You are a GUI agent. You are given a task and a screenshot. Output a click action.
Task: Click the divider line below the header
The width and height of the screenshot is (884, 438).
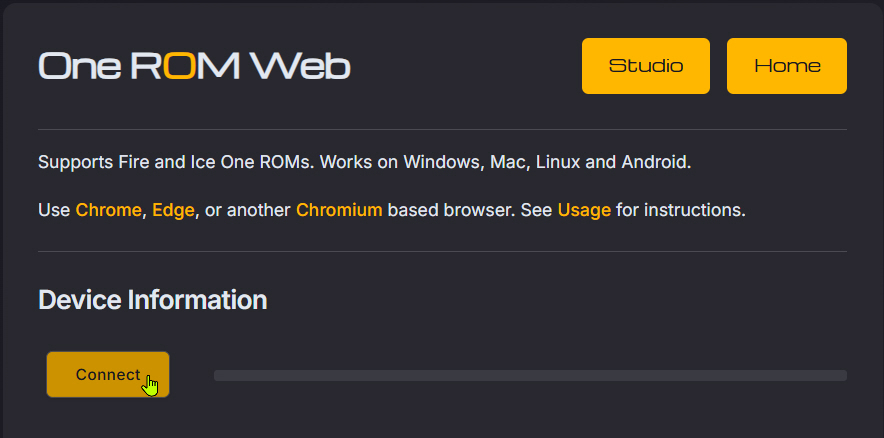[x=442, y=129]
